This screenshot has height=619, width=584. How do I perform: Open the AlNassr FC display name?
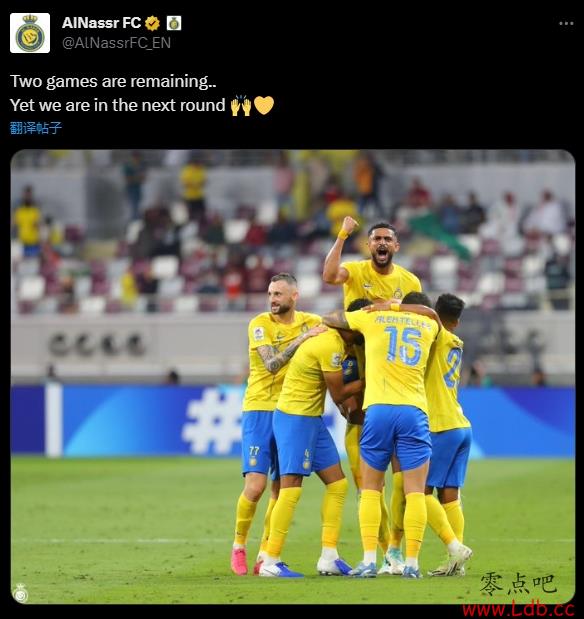tap(101, 23)
